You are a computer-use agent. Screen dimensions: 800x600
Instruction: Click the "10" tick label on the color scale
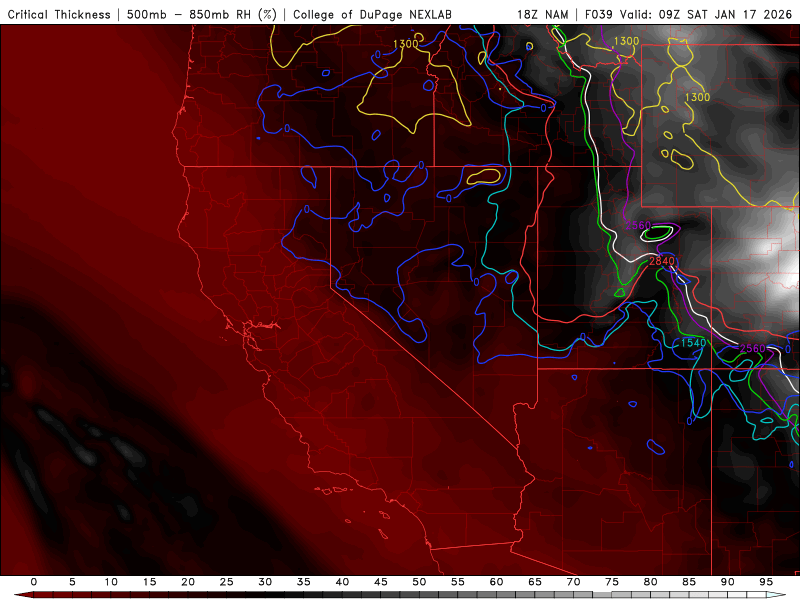(111, 582)
